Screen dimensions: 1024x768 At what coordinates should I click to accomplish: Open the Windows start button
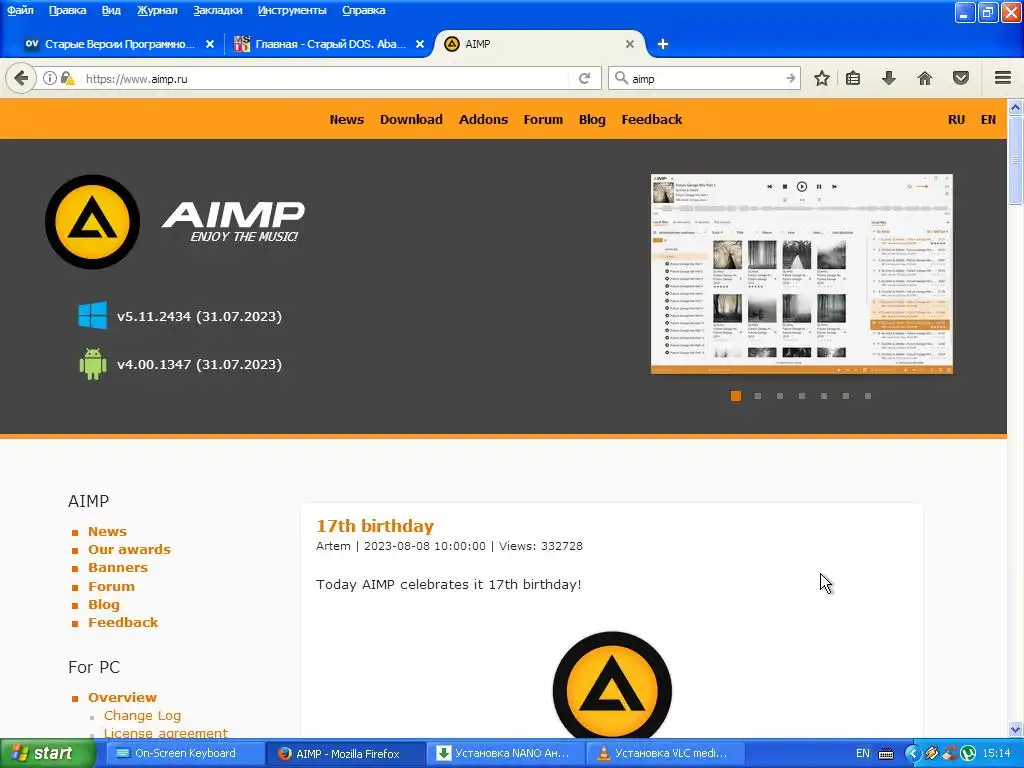point(48,754)
